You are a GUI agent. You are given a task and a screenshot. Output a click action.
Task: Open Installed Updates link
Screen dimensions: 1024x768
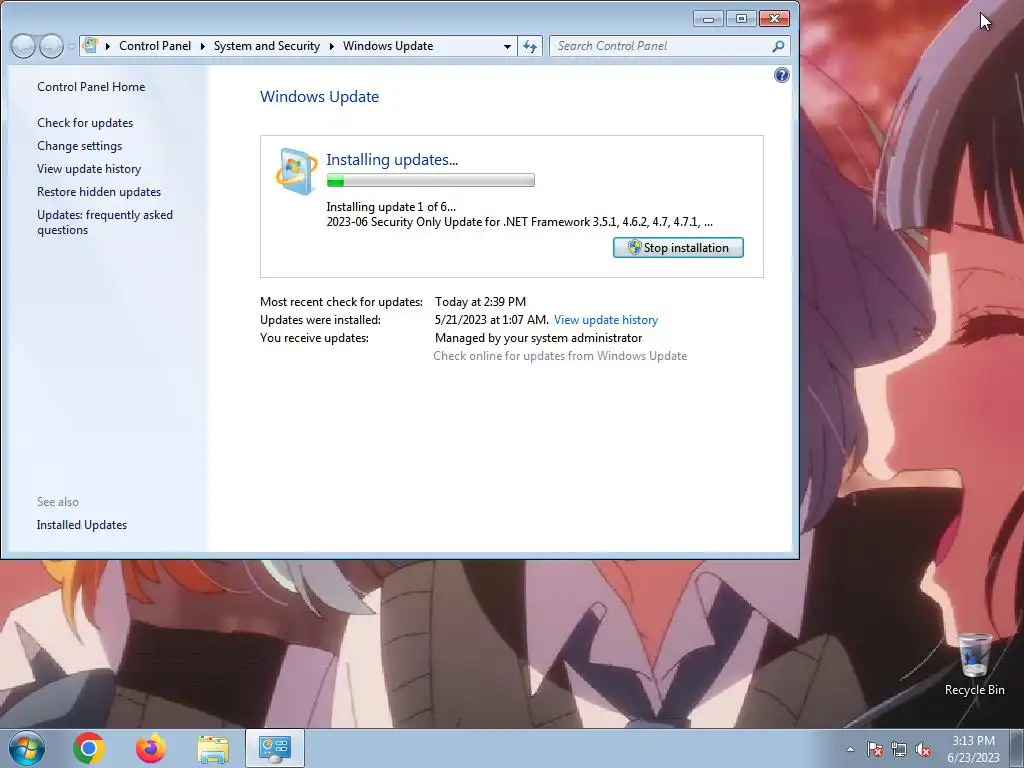point(82,524)
